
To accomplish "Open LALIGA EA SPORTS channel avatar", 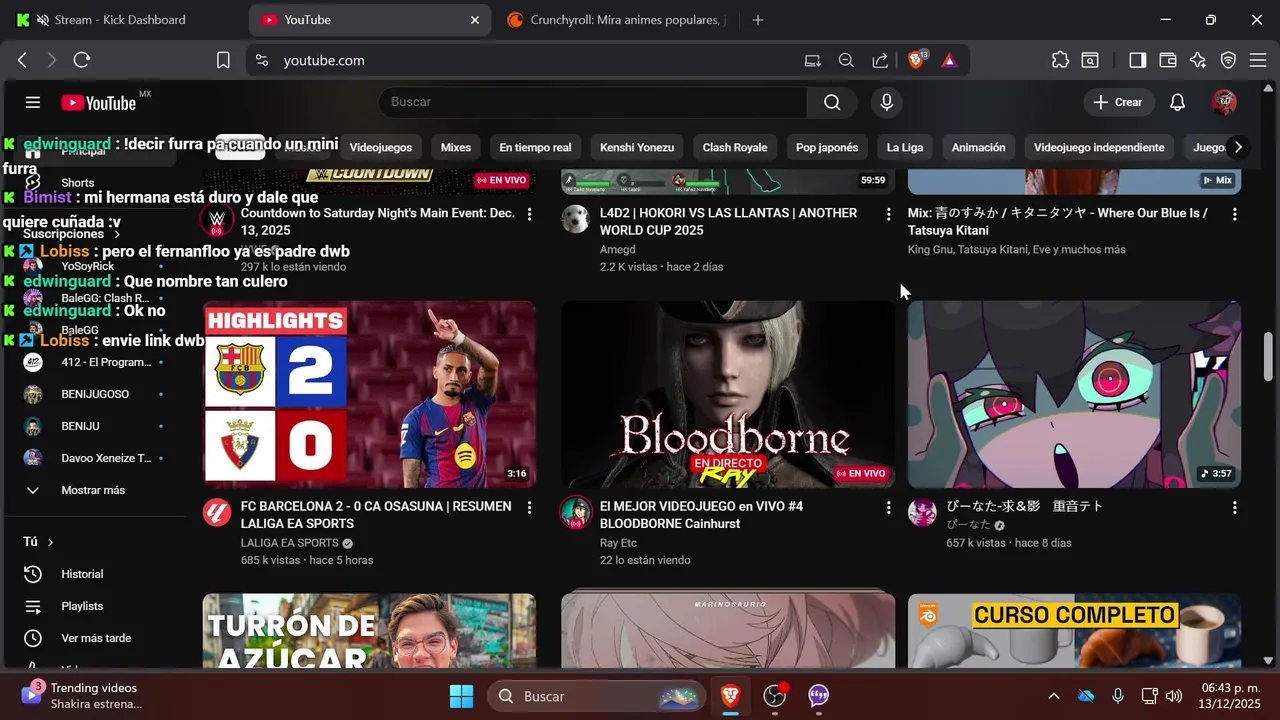I will 217,513.
